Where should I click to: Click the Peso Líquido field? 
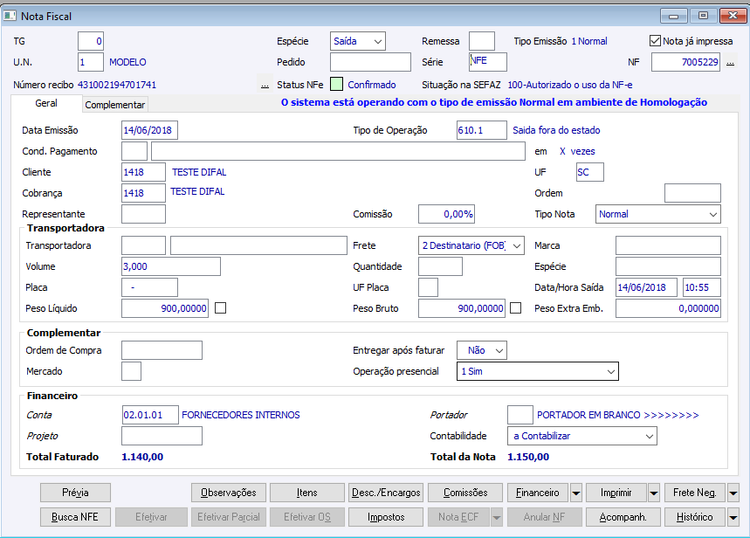click(x=165, y=308)
